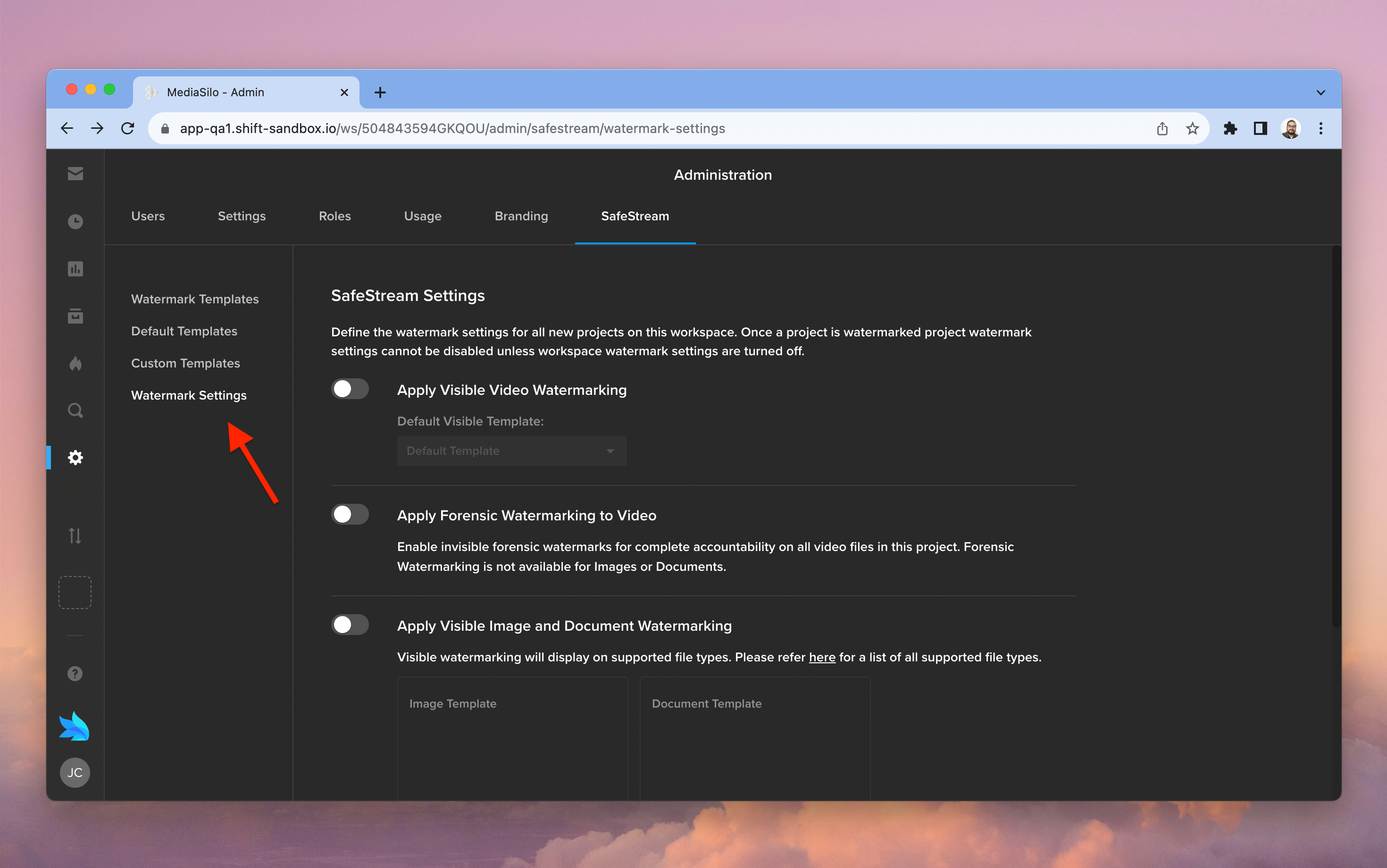
Task: Reload the page with refresh icon
Action: click(x=127, y=128)
